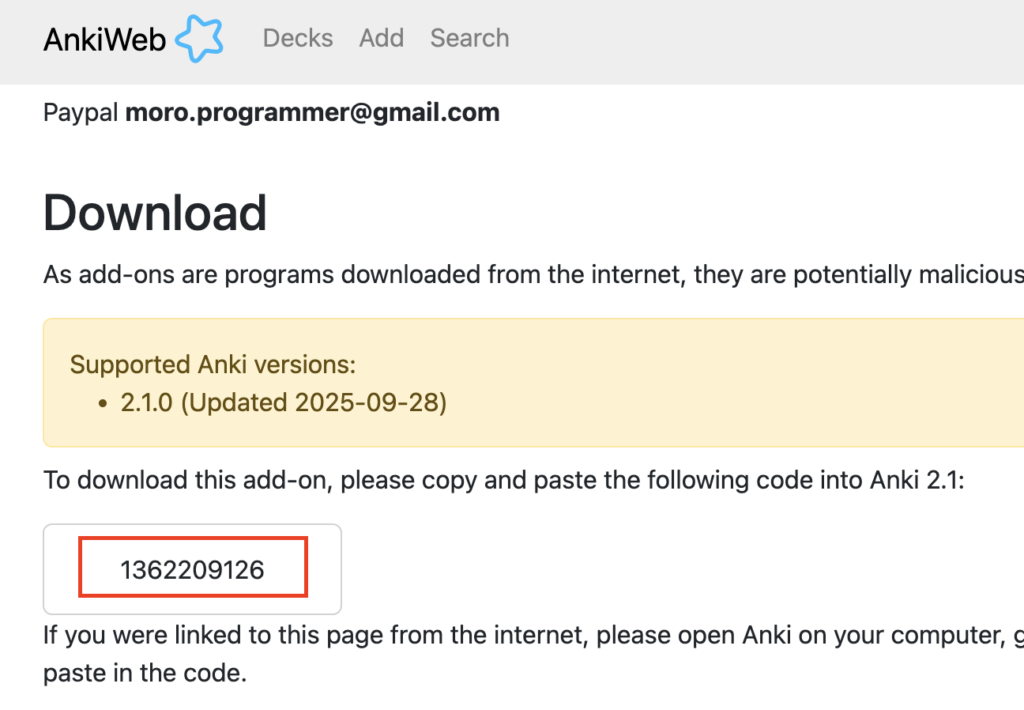Open Search from the top navigation
Screen dimensions: 1024x710
[x=469, y=38]
